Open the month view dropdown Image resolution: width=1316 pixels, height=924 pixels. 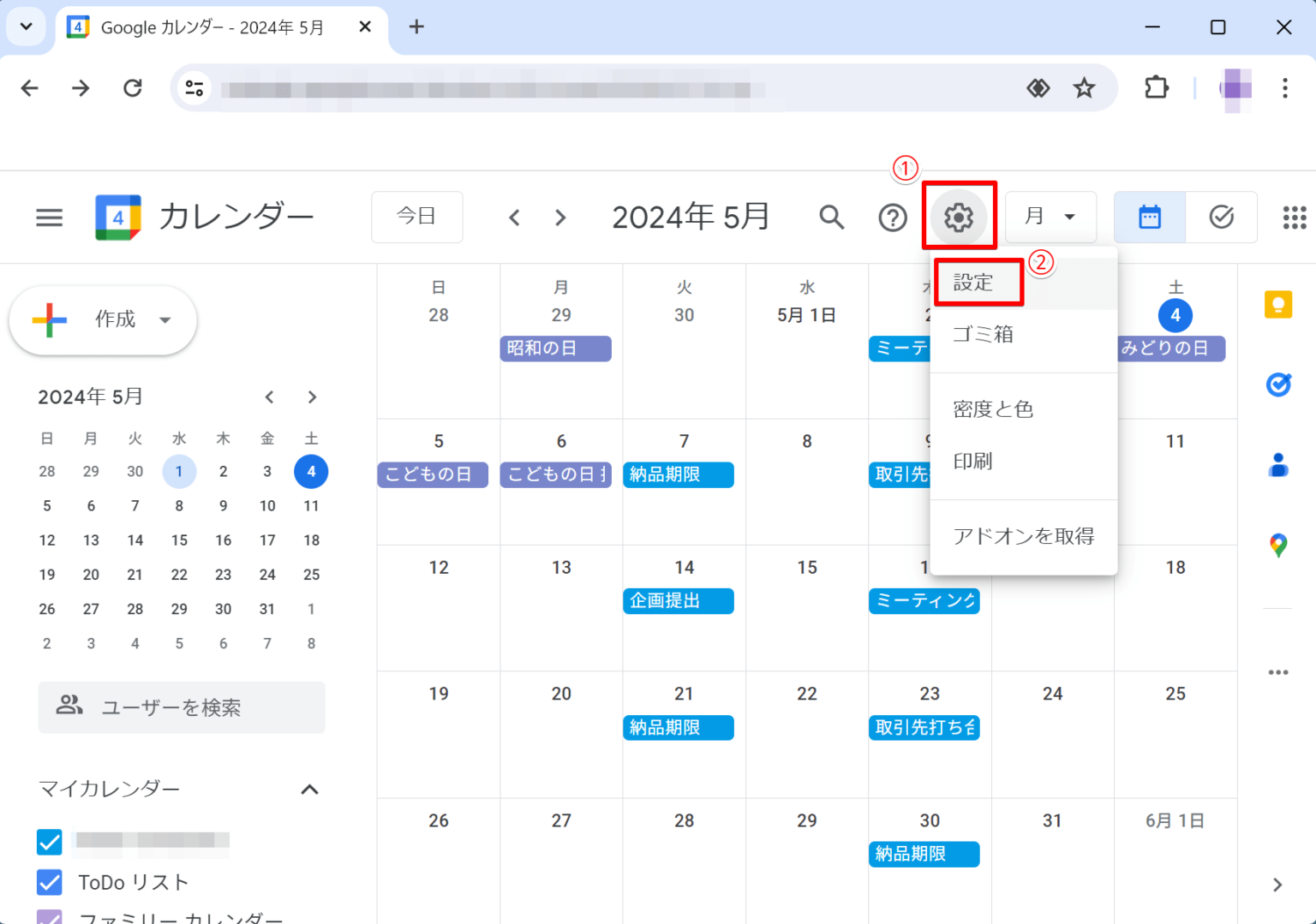pos(1050,217)
